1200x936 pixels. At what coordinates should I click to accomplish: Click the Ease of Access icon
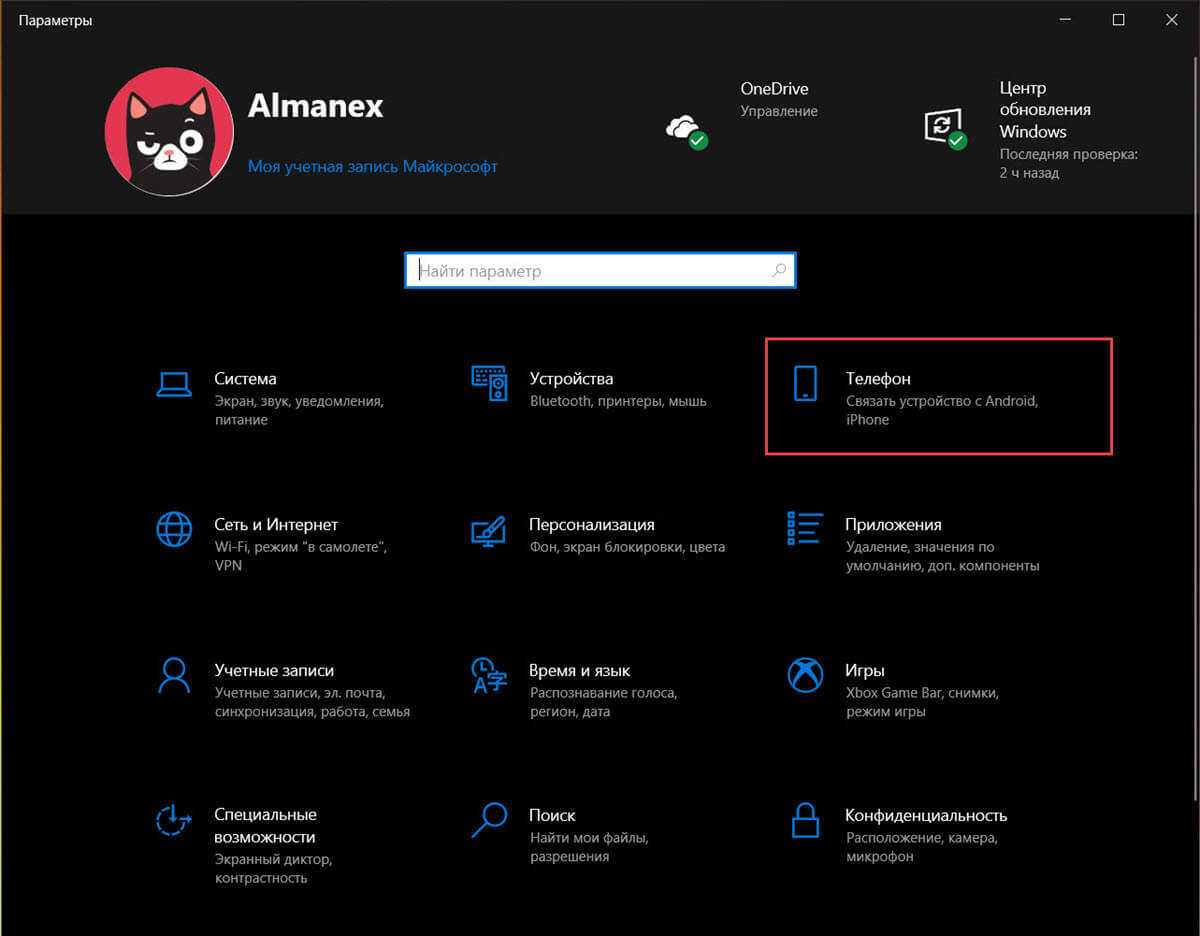coord(174,820)
